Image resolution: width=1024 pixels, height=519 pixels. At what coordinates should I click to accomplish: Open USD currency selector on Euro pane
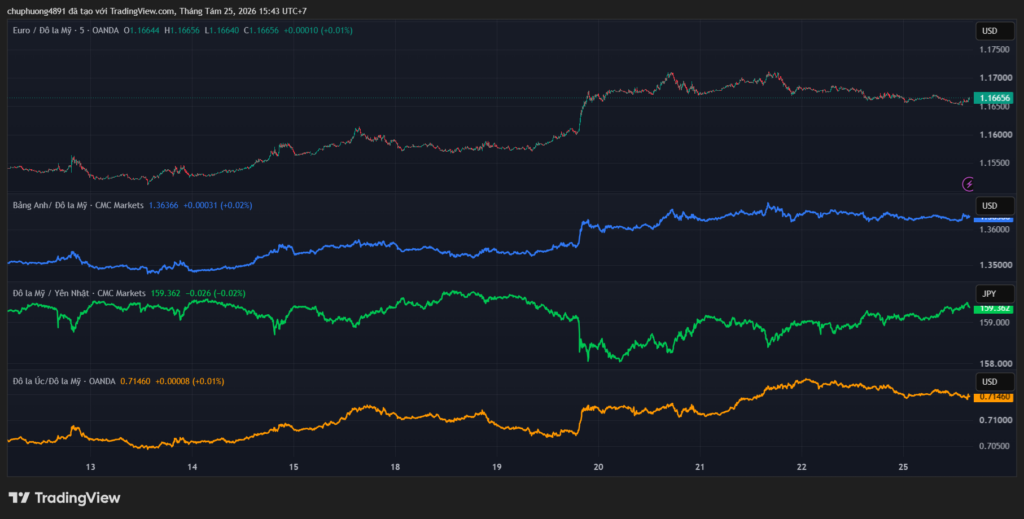[995, 31]
